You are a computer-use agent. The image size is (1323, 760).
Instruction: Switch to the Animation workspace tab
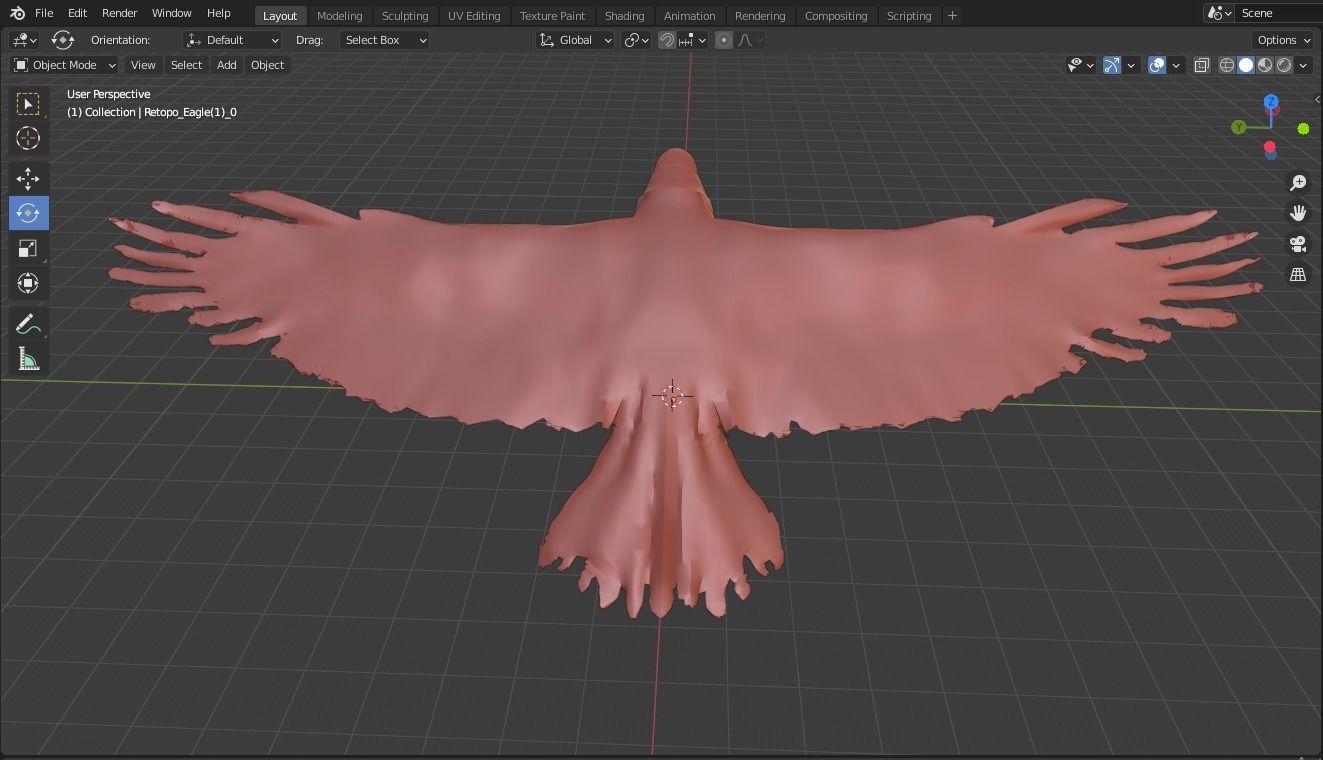click(x=690, y=16)
